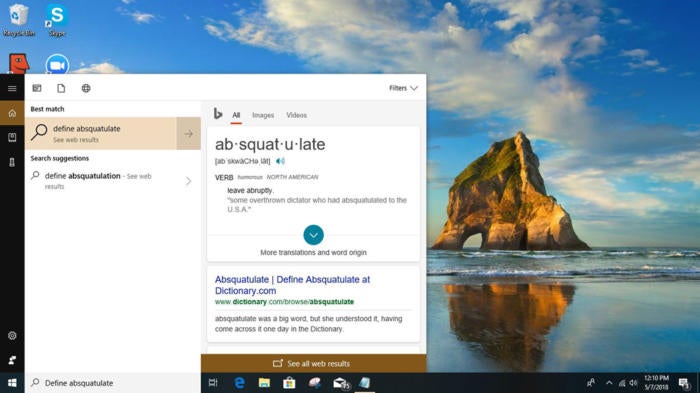
Task: Open the Feedback icon in Cortana sidebar
Action: (x=12, y=360)
